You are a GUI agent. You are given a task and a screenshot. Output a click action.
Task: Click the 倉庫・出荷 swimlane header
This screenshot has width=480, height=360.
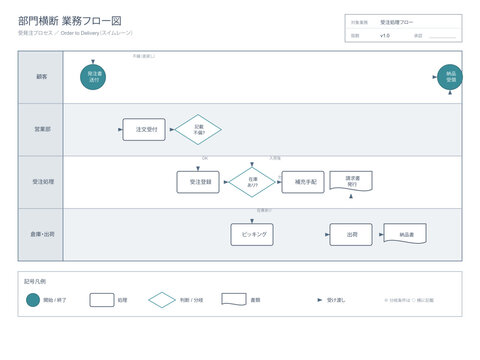(x=41, y=234)
